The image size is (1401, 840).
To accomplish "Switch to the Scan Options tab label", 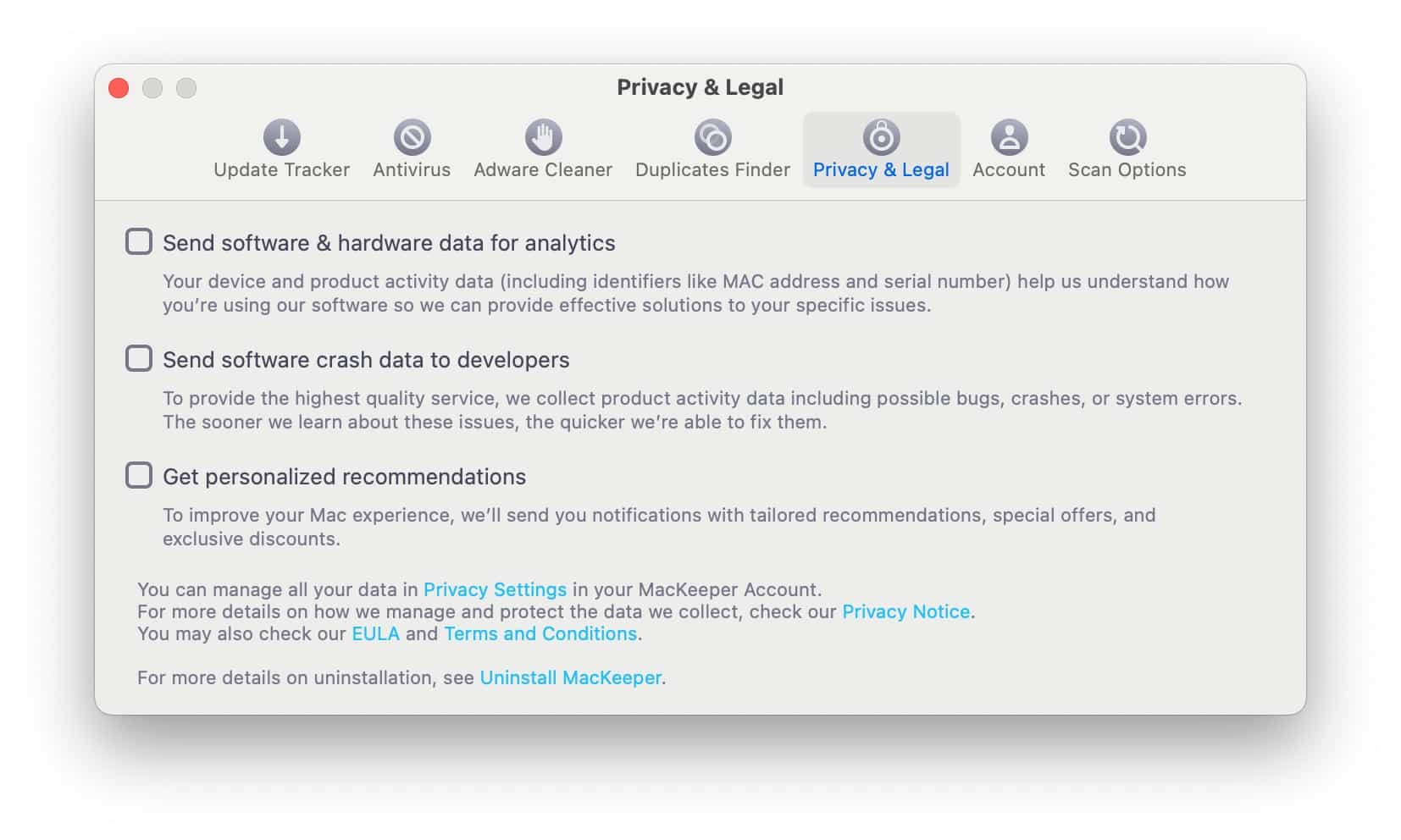I will coord(1127,169).
